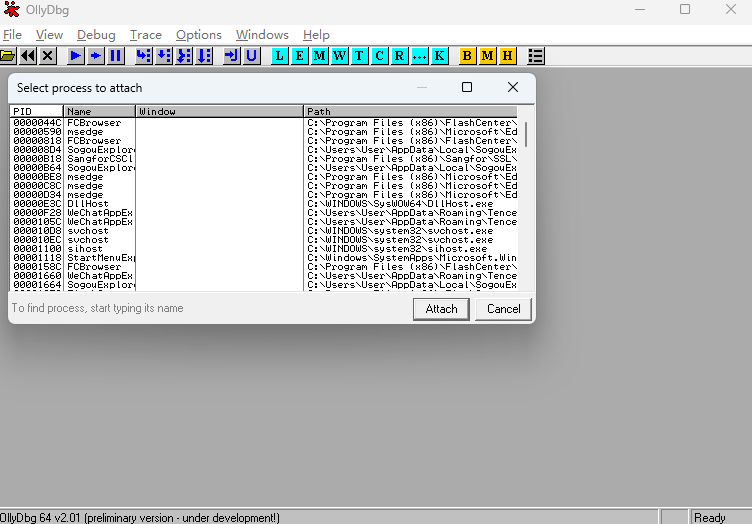Image resolution: width=752 pixels, height=524 pixels.
Task: Maximize the Select process to attach dialog
Action: [467, 87]
